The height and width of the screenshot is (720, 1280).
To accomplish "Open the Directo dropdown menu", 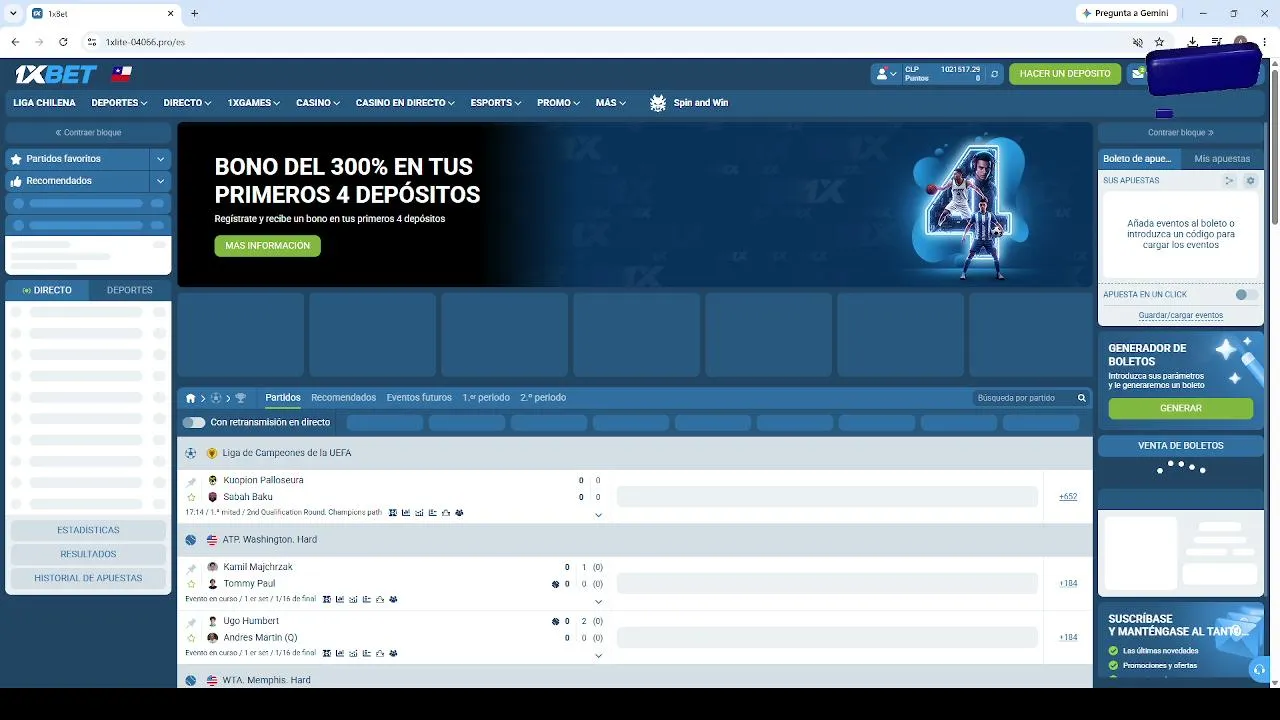I will pos(187,103).
